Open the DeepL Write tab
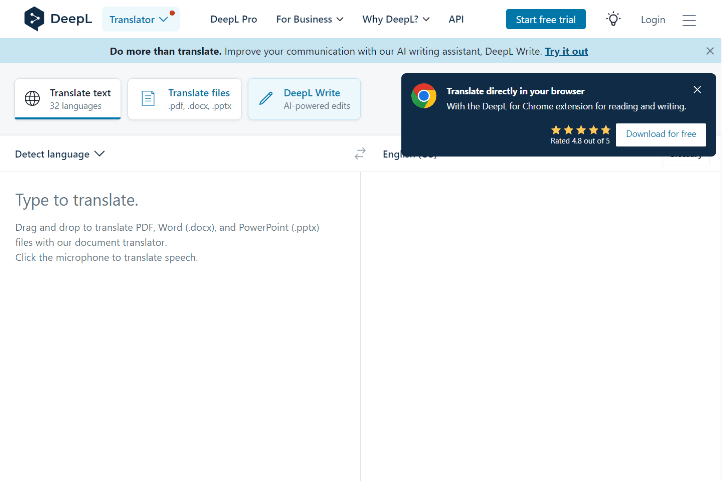Image resolution: width=722 pixels, height=481 pixels. pyautogui.click(x=304, y=99)
